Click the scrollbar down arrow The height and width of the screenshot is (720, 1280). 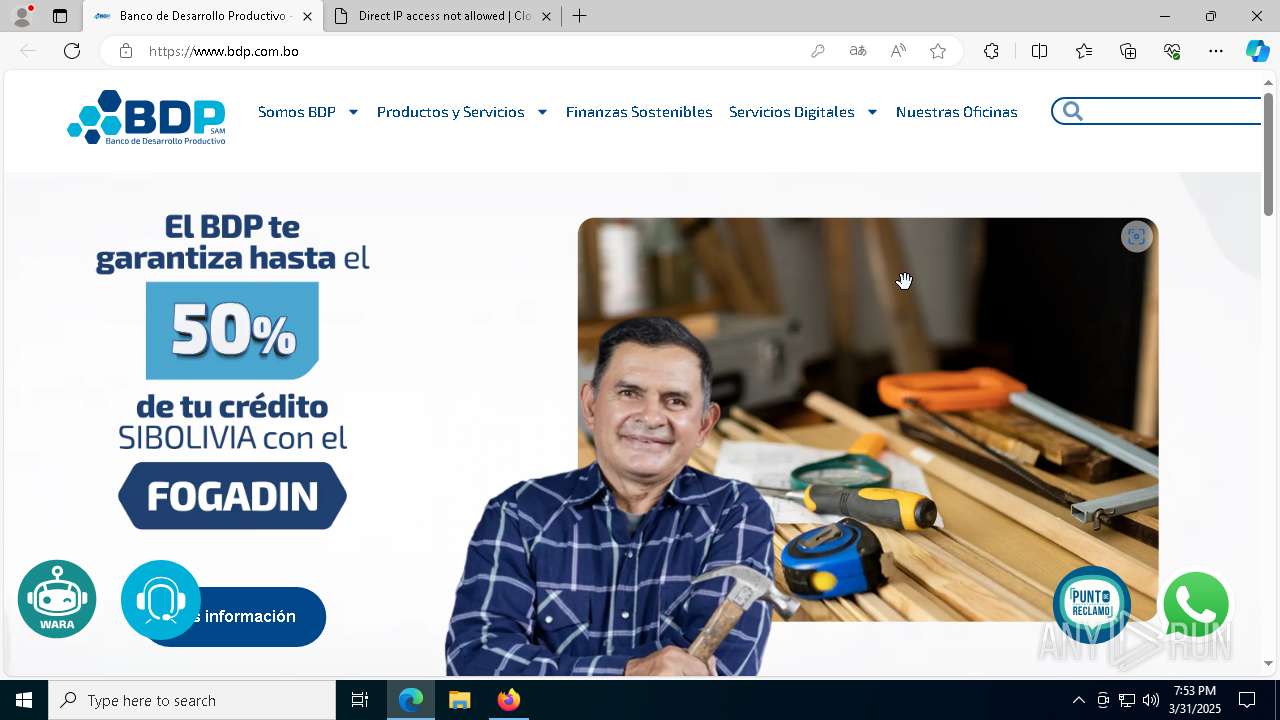[x=1268, y=663]
